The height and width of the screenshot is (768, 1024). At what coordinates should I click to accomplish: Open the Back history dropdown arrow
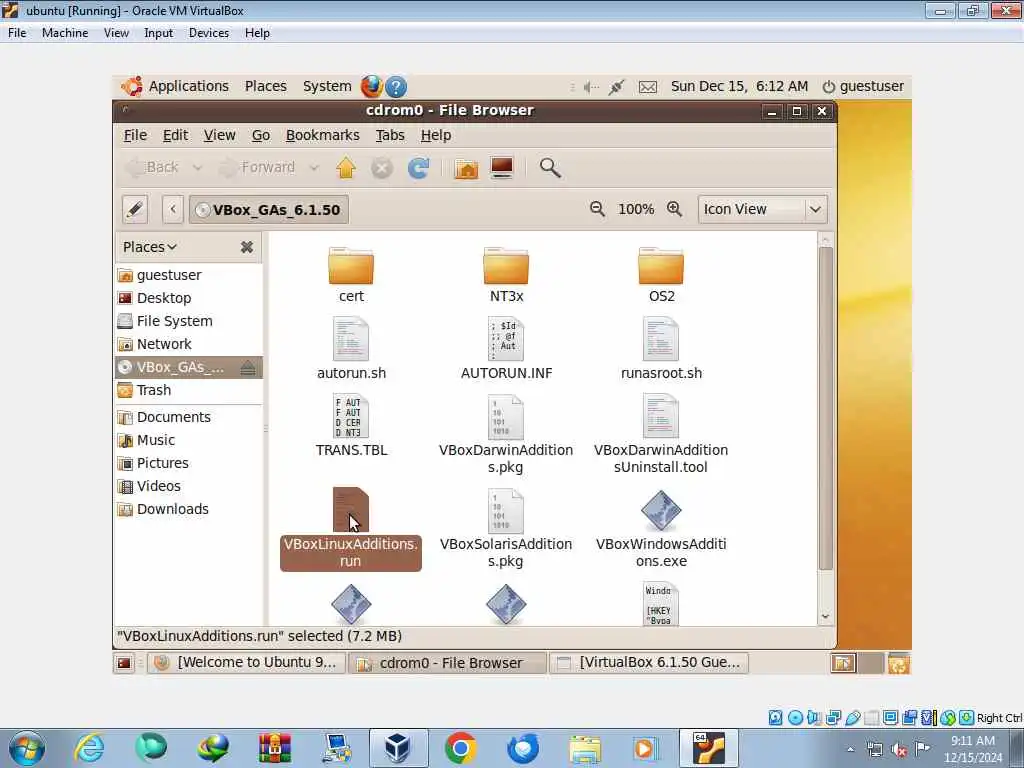(197, 168)
